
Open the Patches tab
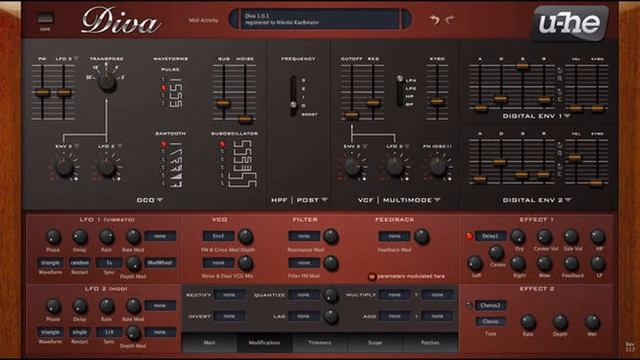coord(430,343)
